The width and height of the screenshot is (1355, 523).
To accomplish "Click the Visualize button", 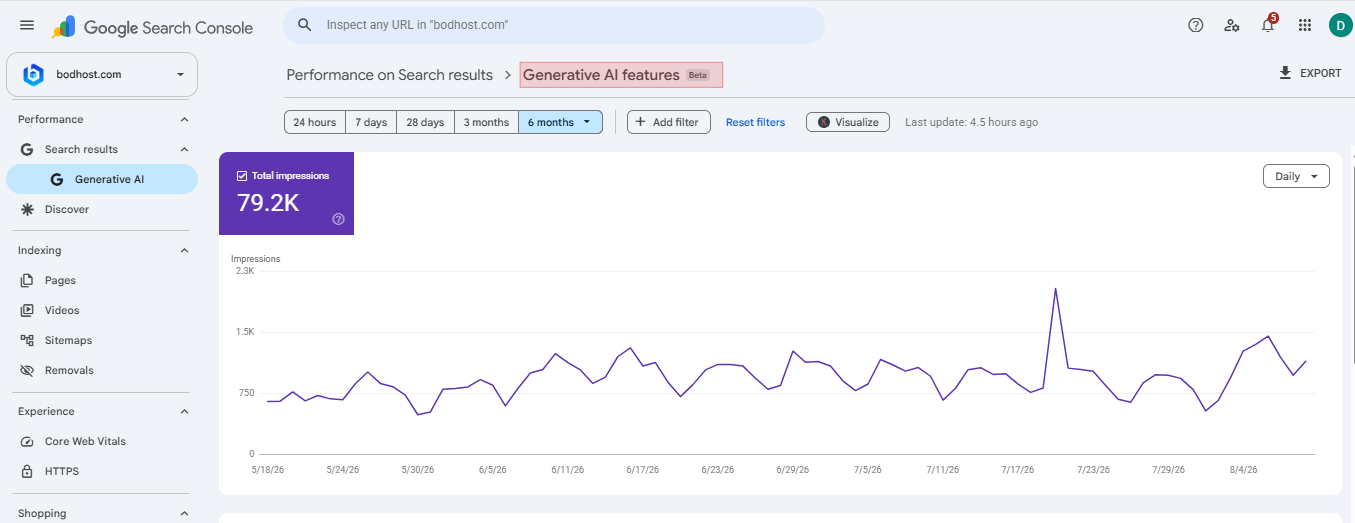I will (847, 122).
